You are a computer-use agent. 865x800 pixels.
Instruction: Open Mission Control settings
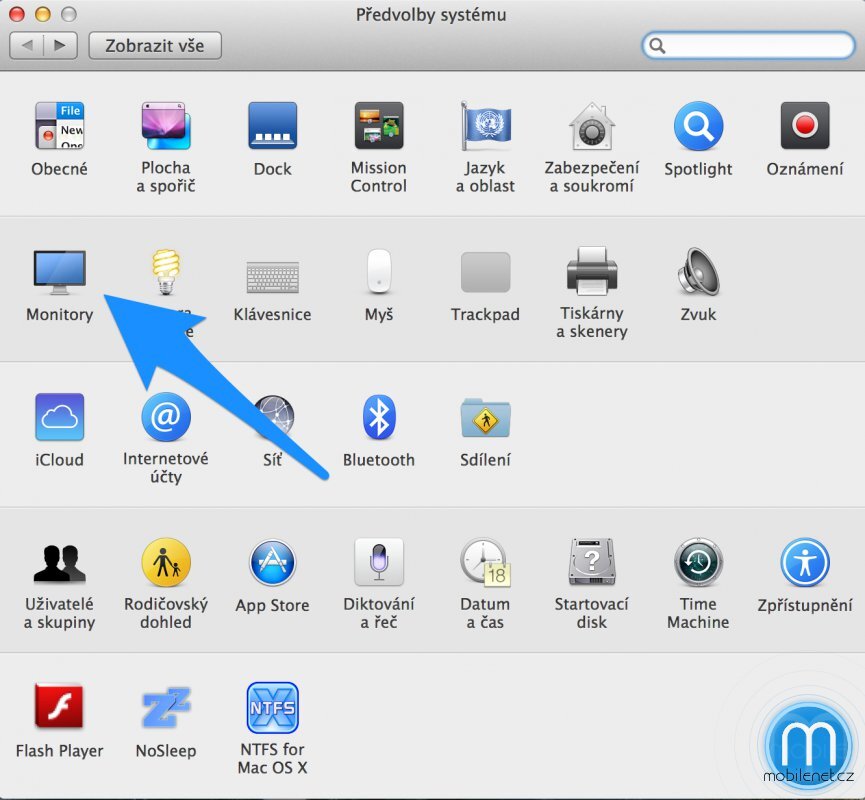click(378, 126)
